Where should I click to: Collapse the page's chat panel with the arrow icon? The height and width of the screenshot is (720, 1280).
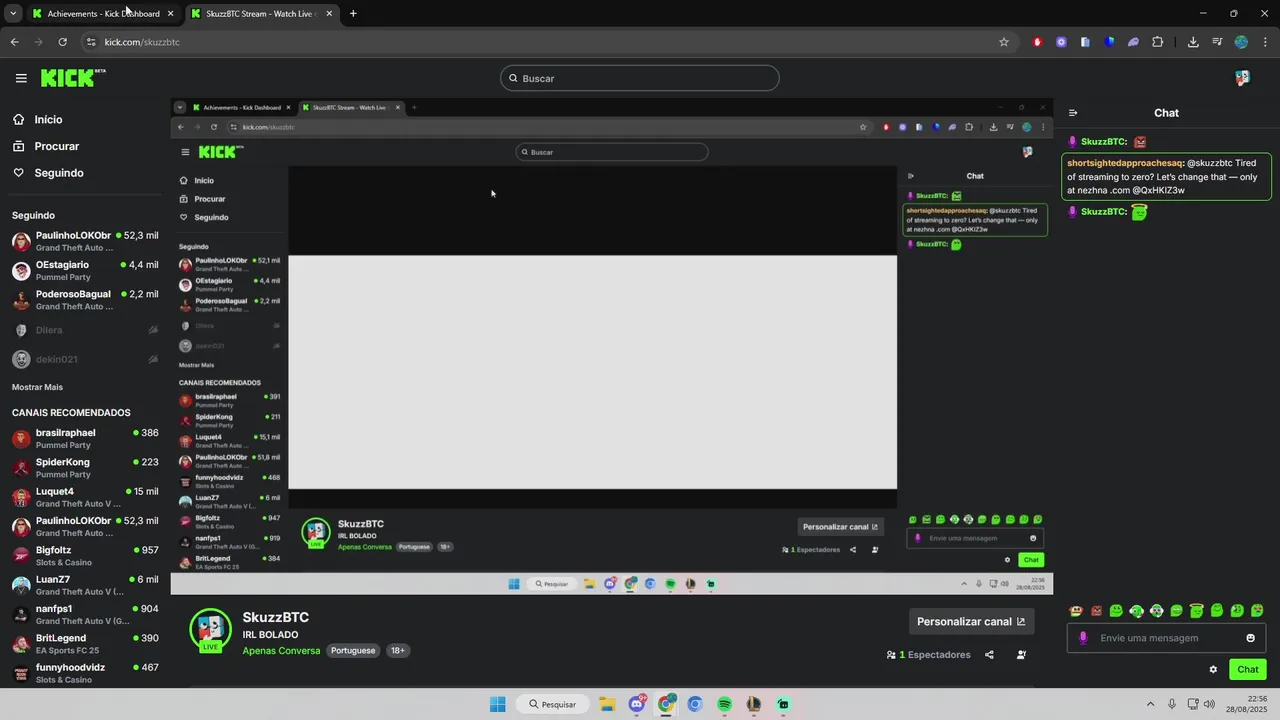tap(1072, 113)
